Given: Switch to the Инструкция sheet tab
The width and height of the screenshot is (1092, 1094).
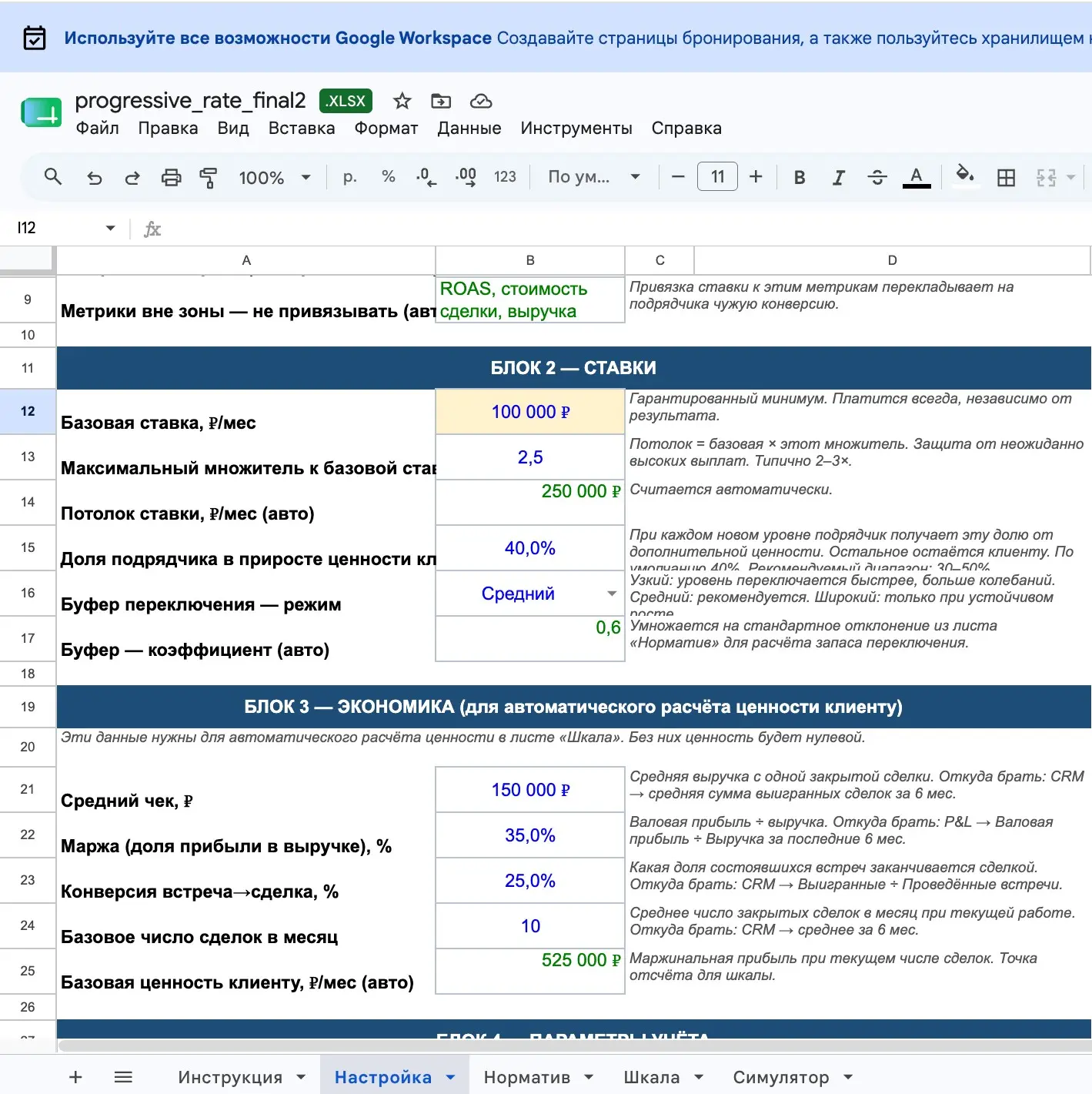Looking at the screenshot, I should coord(230,1077).
